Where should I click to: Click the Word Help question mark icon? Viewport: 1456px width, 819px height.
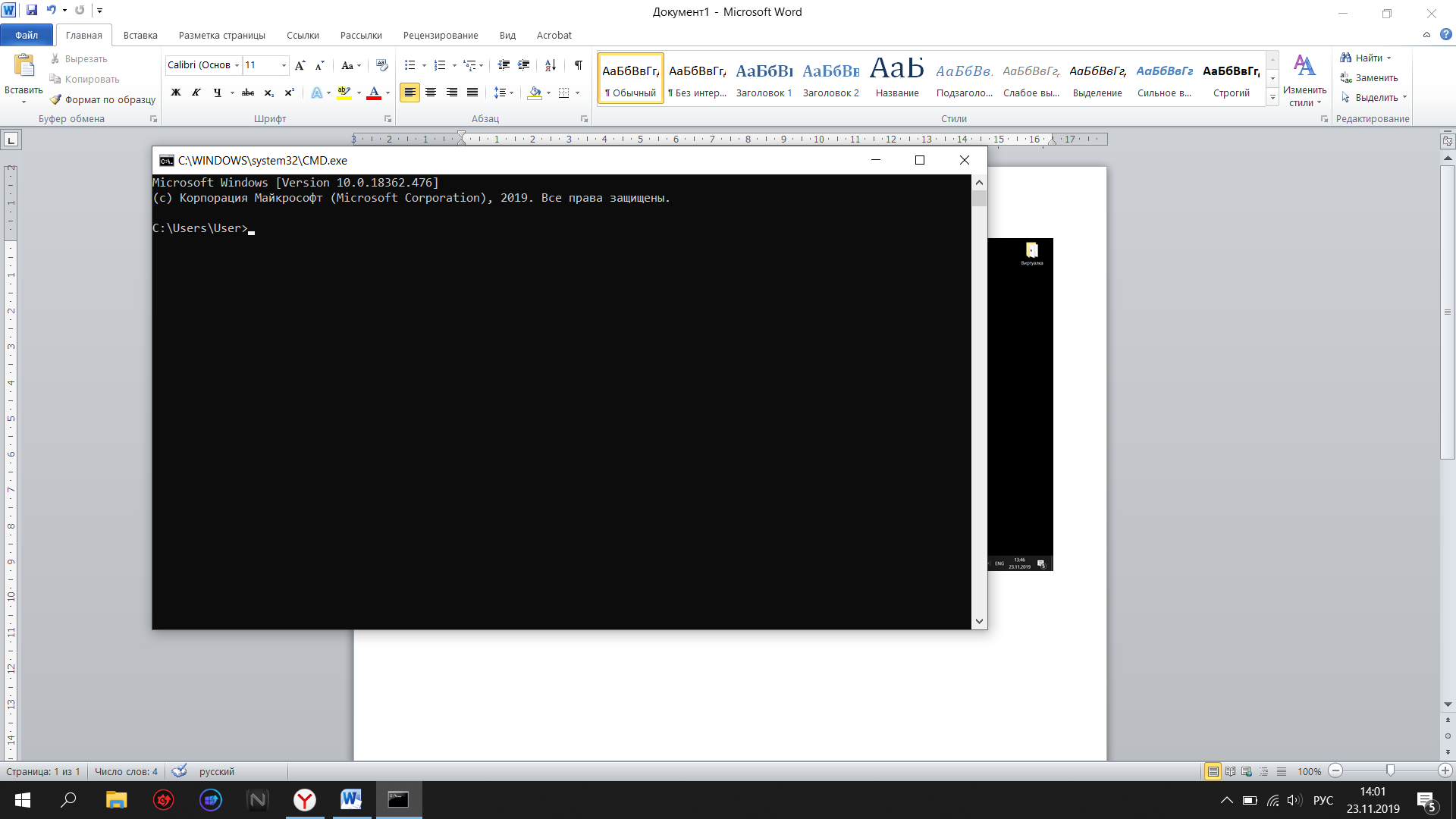(1446, 34)
